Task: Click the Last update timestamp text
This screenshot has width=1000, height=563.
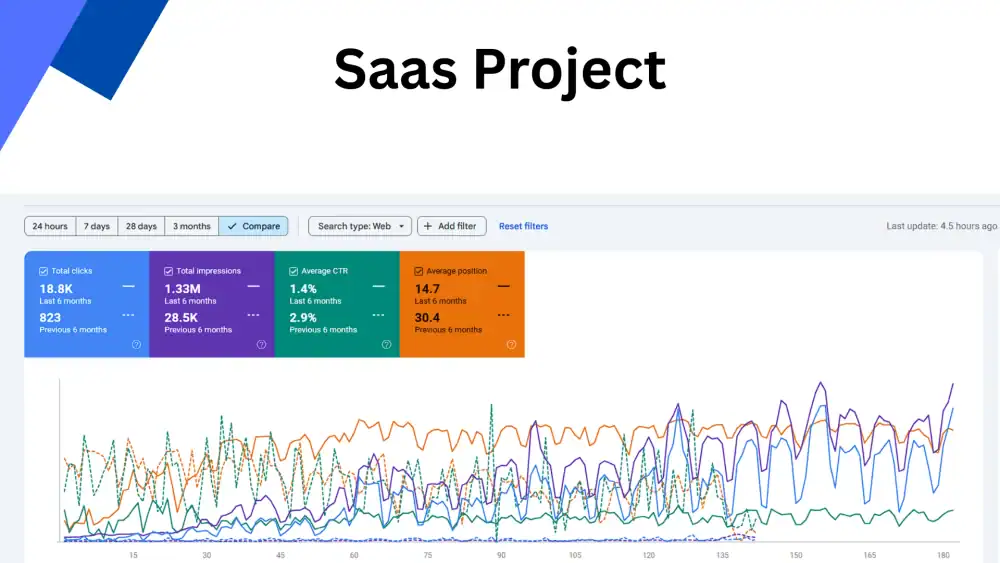Action: tap(941, 226)
